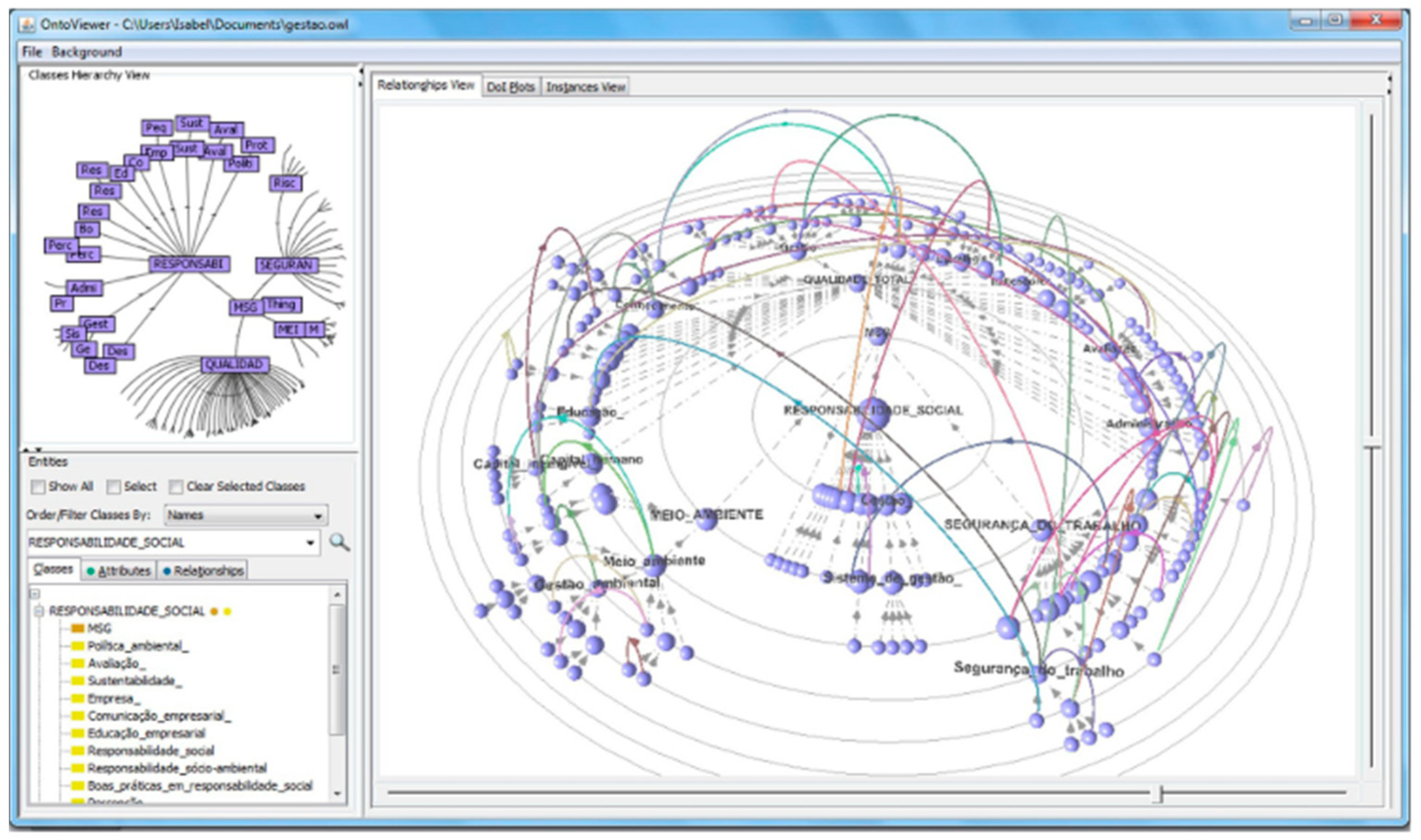
Task: Open the RESPONSABILIDADE_SOCIAL class combo box
Action: pos(310,543)
